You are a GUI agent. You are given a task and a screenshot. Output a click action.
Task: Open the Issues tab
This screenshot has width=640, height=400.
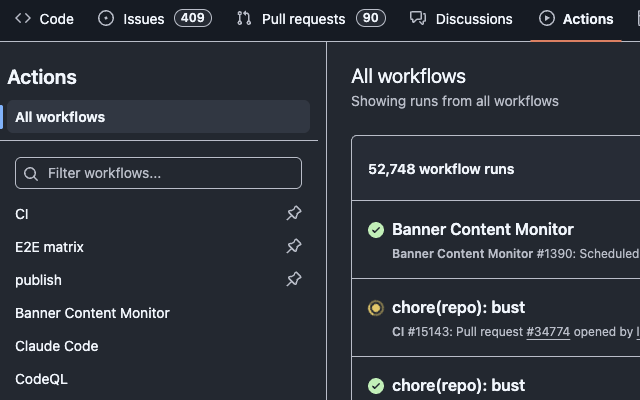[155, 19]
